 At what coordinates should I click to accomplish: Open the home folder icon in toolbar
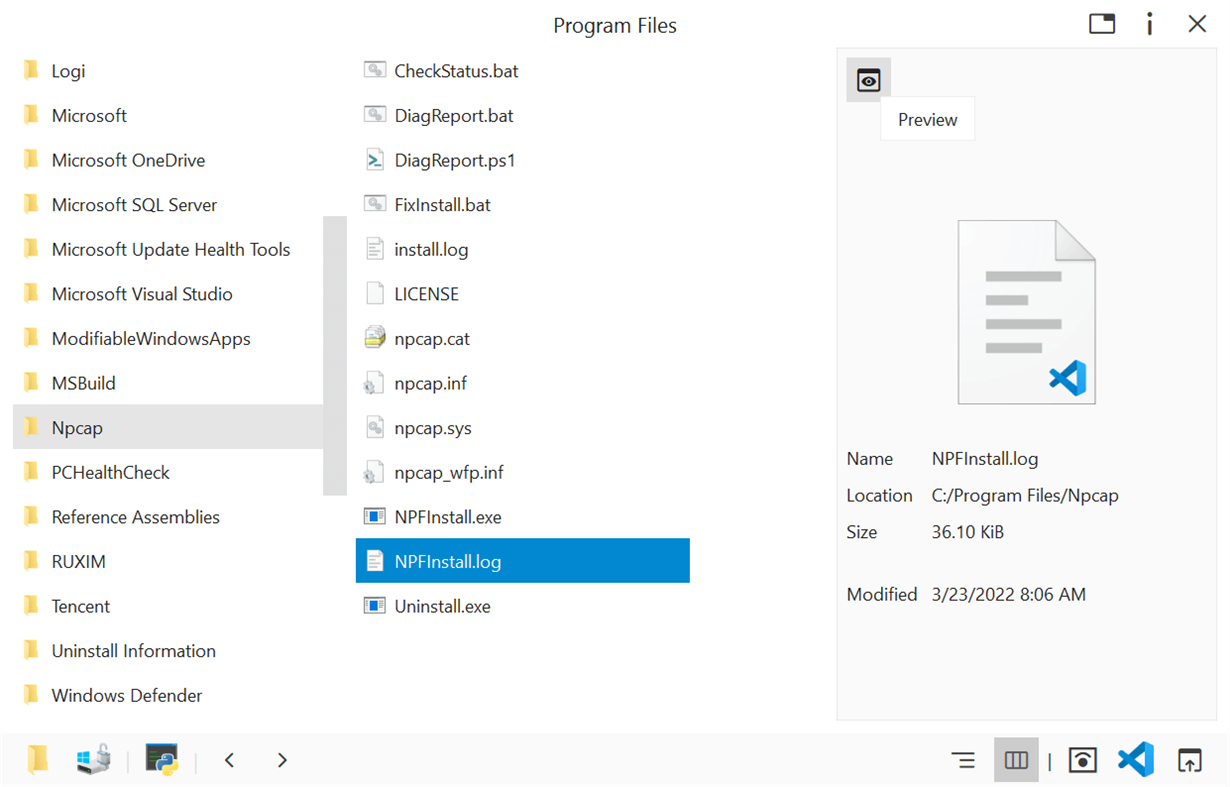pos(37,760)
